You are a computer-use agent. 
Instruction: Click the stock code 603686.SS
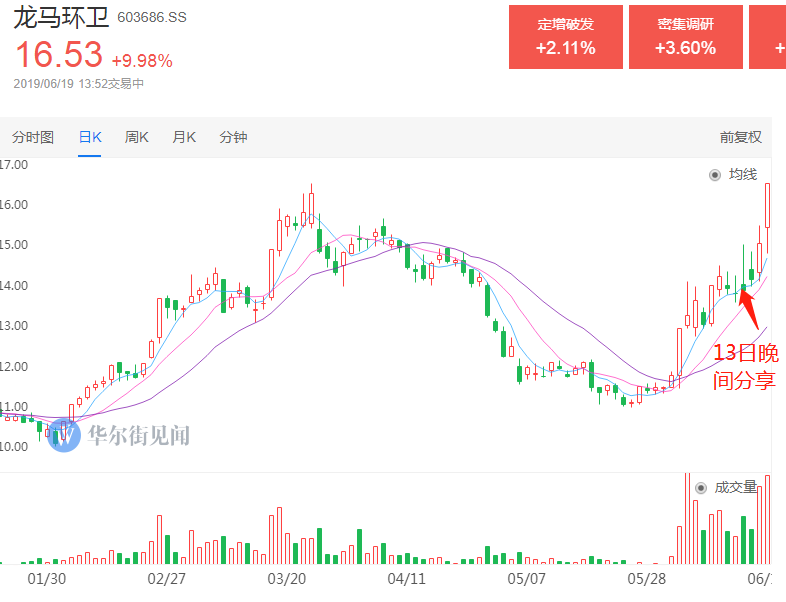coord(151,18)
